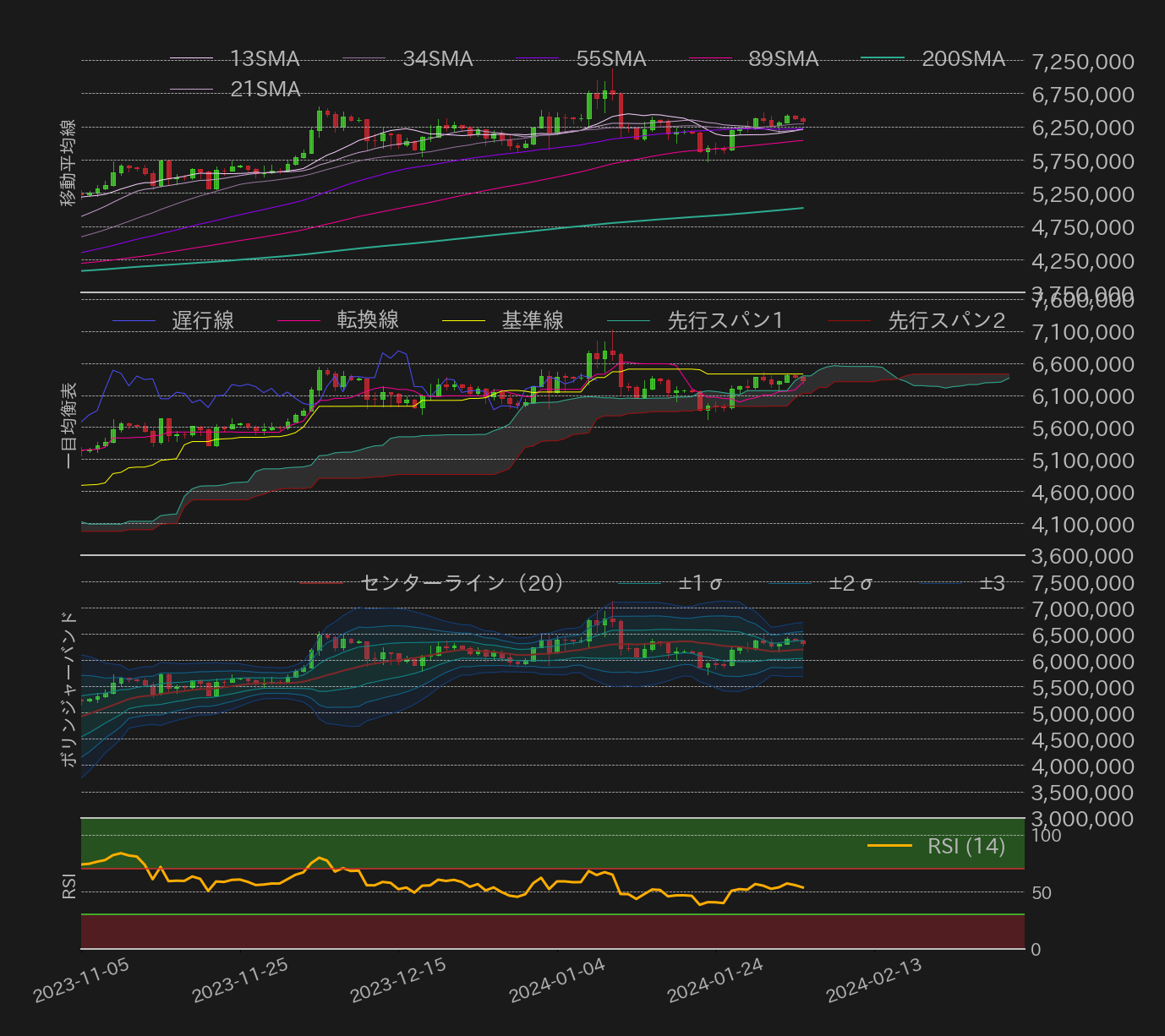This screenshot has height=1036, width=1165.
Task: Toggle the ±2σ band legend entry
Action: [x=821, y=583]
